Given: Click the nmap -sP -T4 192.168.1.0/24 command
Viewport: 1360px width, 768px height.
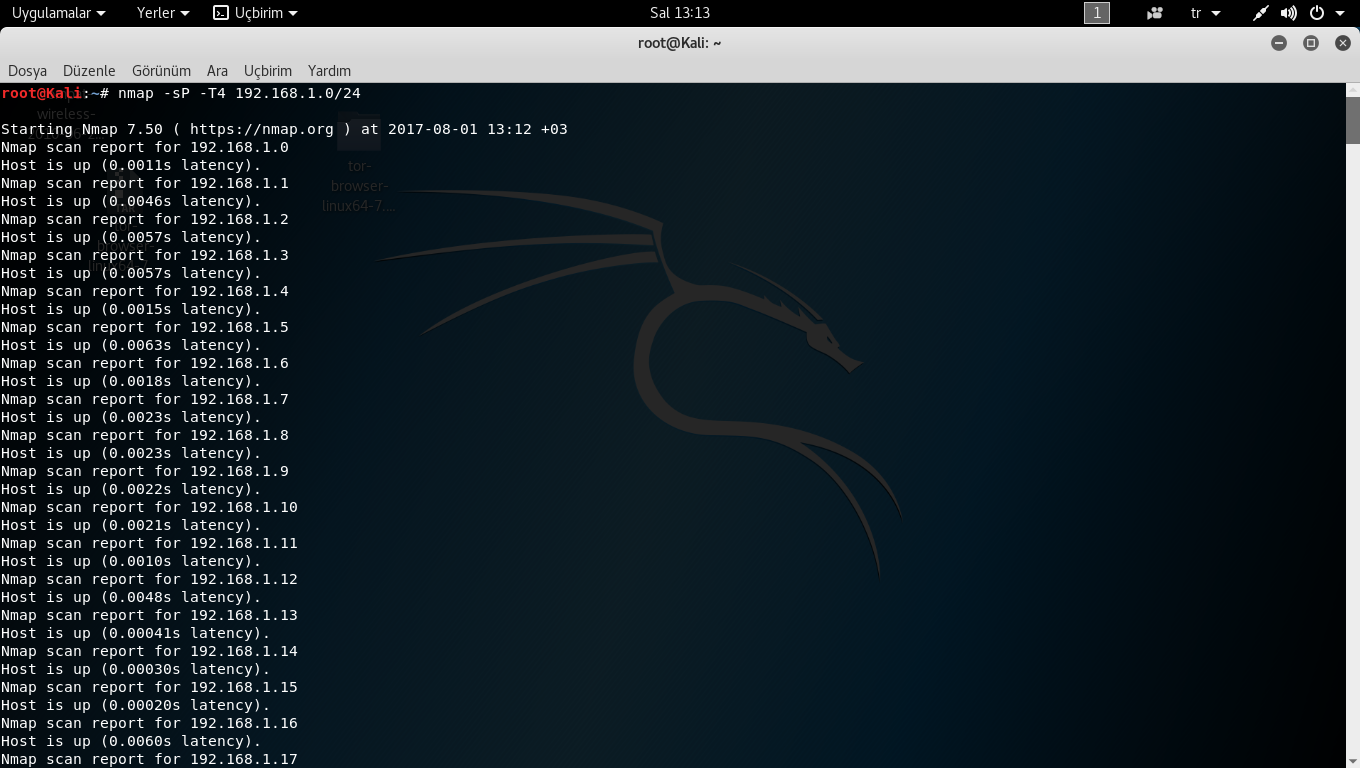Looking at the screenshot, I should click(239, 93).
